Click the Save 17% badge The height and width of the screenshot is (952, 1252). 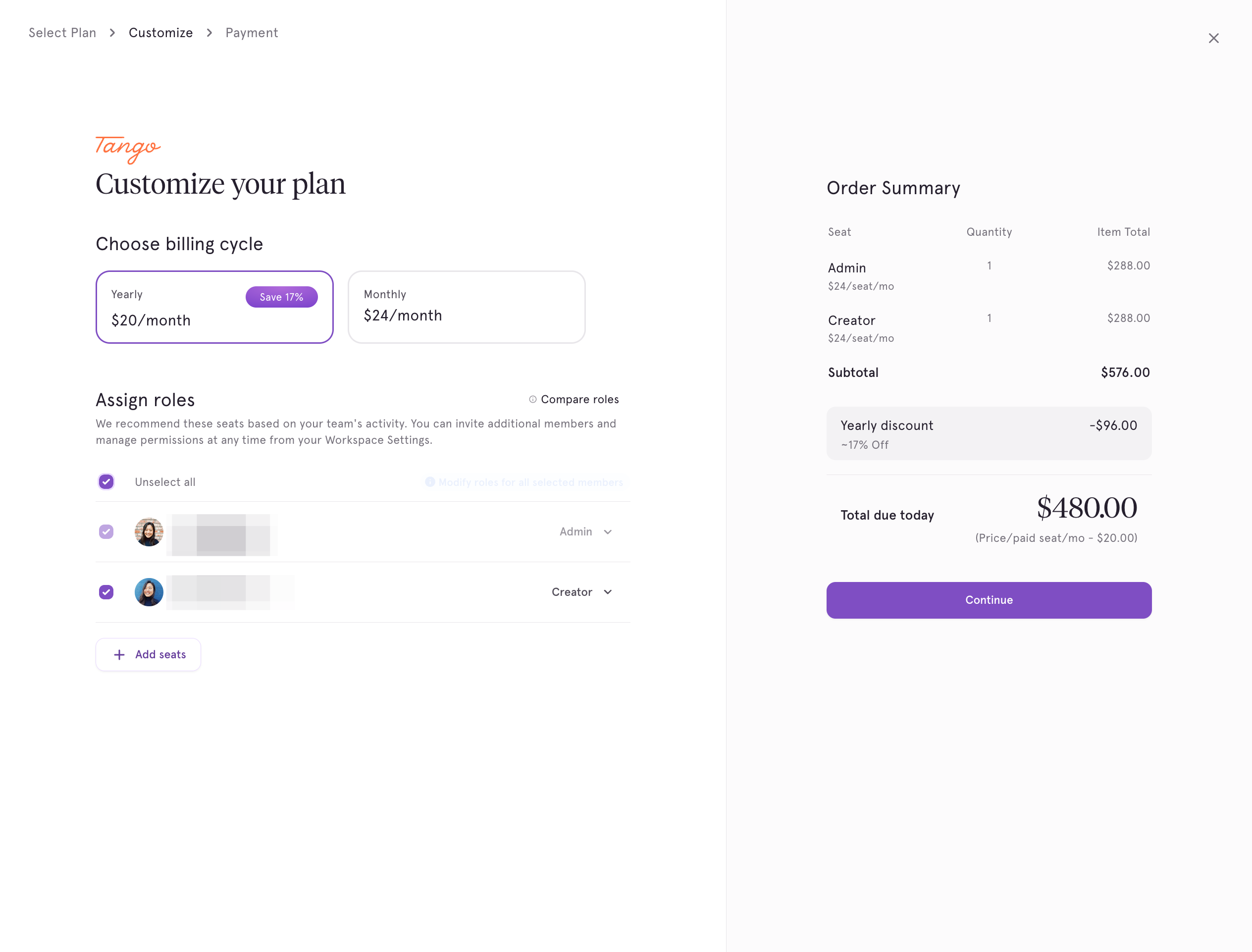(x=282, y=297)
